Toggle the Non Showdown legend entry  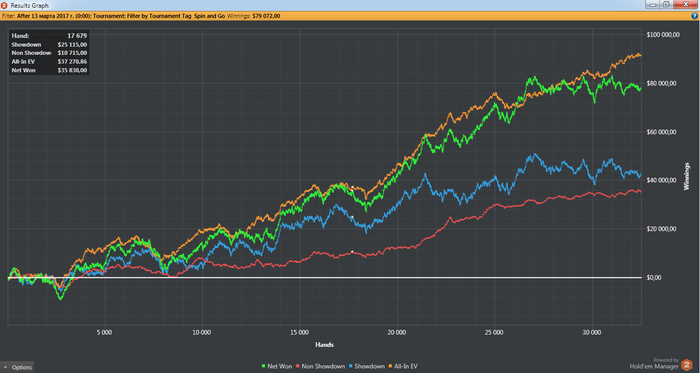click(x=321, y=366)
